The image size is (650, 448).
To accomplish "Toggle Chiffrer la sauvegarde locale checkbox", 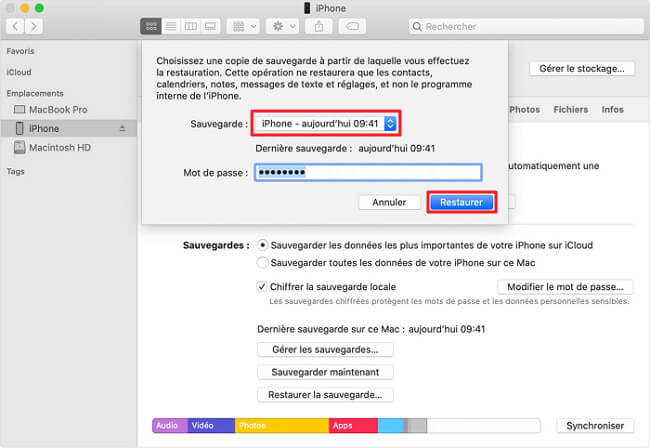I will tap(263, 286).
